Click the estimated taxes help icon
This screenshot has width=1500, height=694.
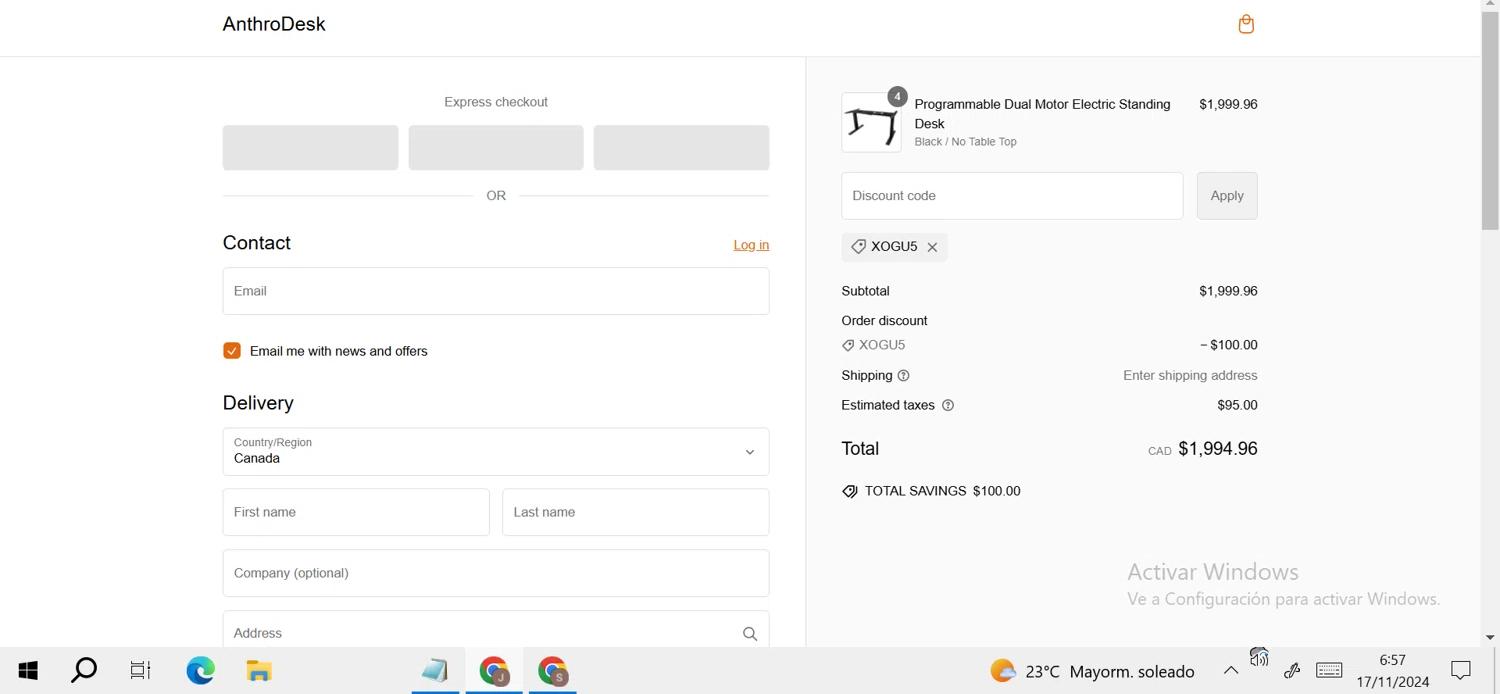pos(948,405)
